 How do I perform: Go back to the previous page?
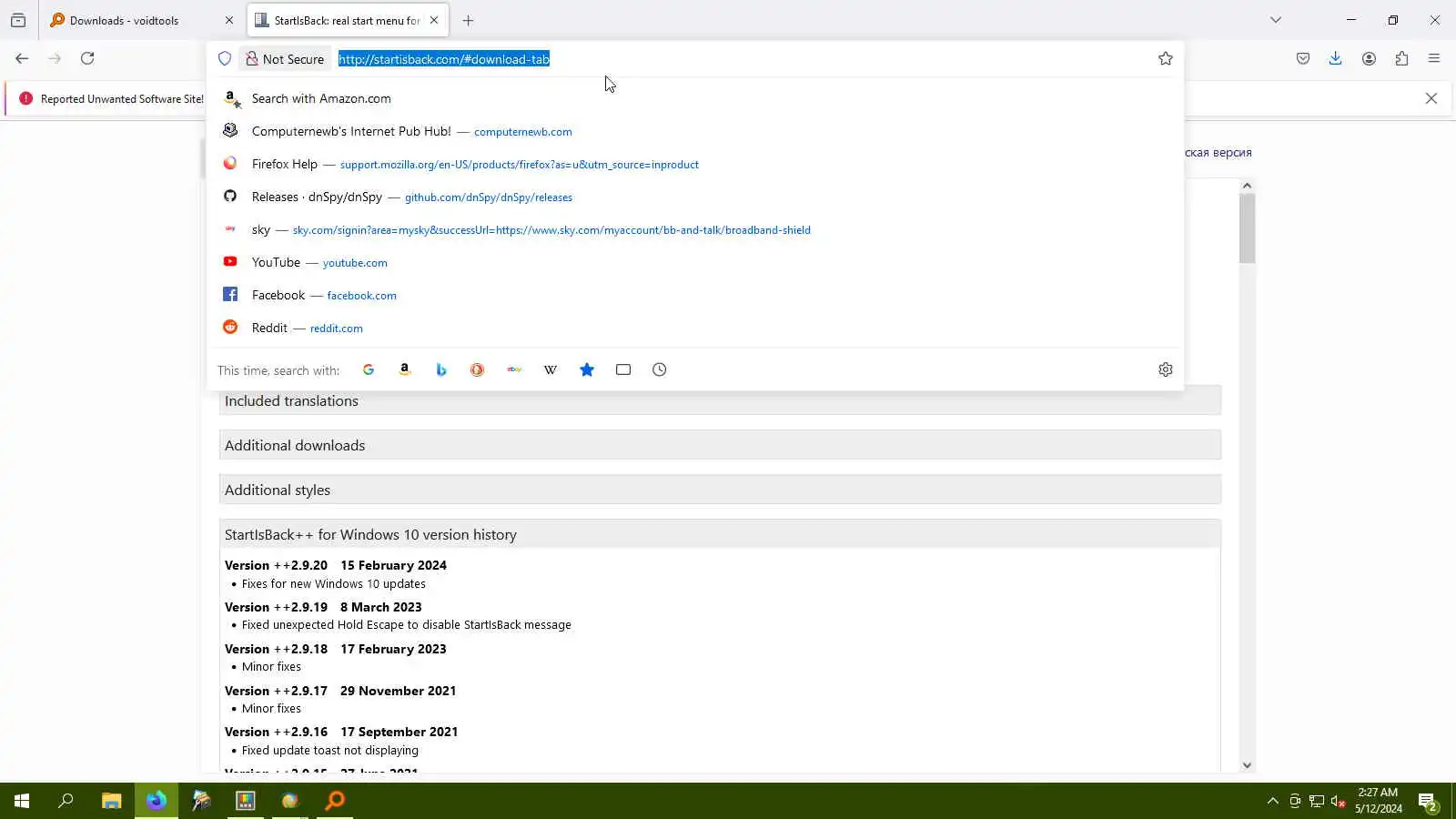tap(22, 58)
